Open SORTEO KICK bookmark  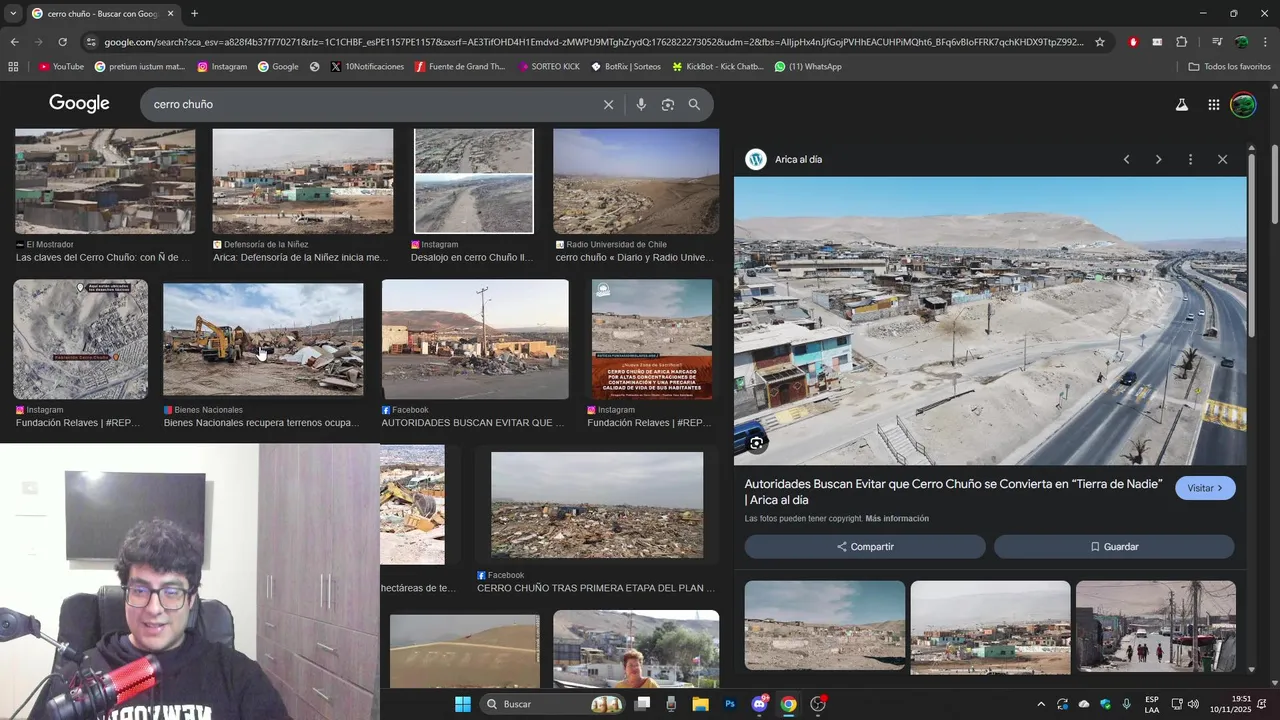coord(548,67)
